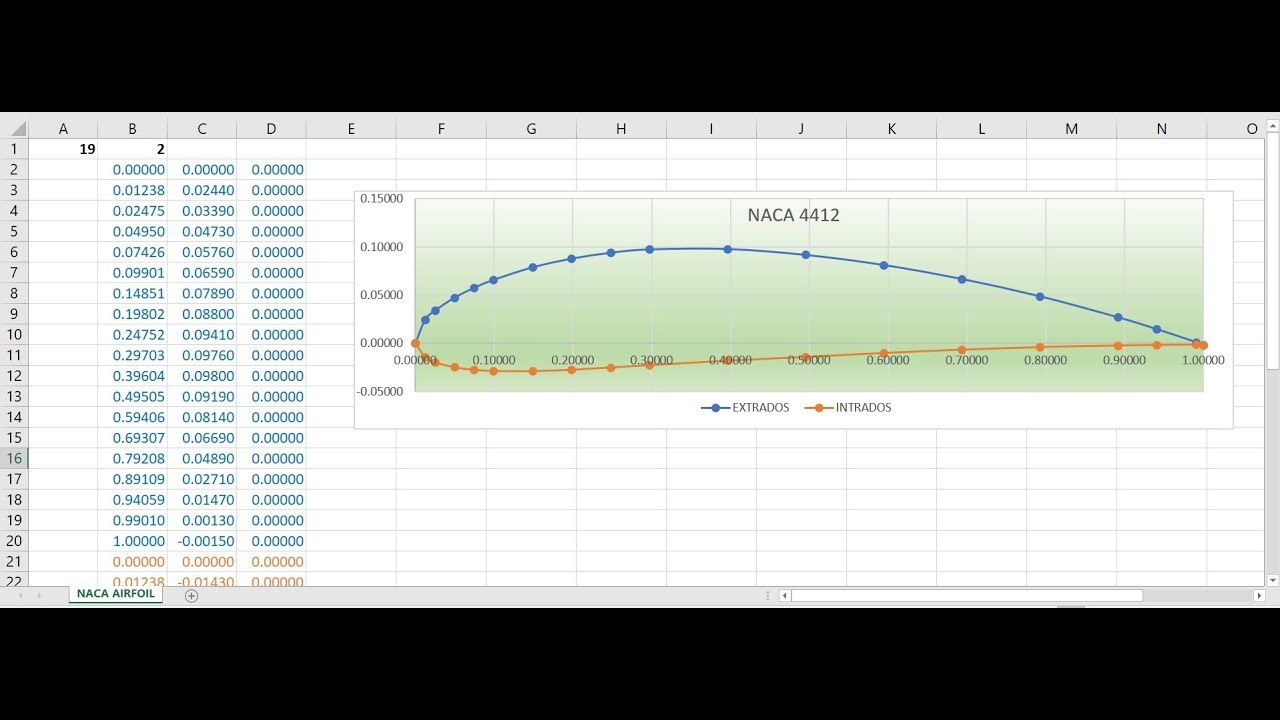Click the 0.15000 vertical axis label
This screenshot has width=1280, height=720.
coord(382,199)
